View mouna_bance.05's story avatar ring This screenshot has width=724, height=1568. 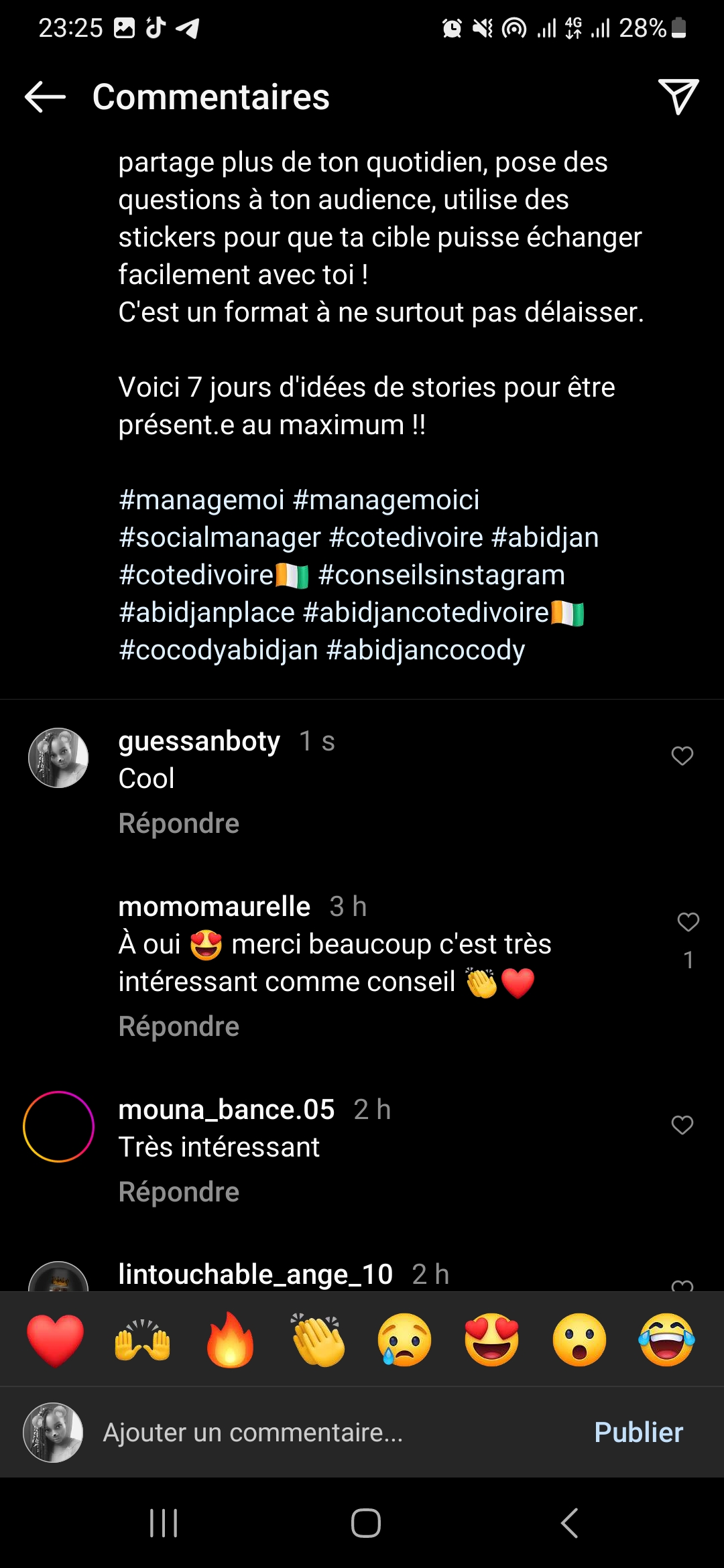tap(58, 1126)
